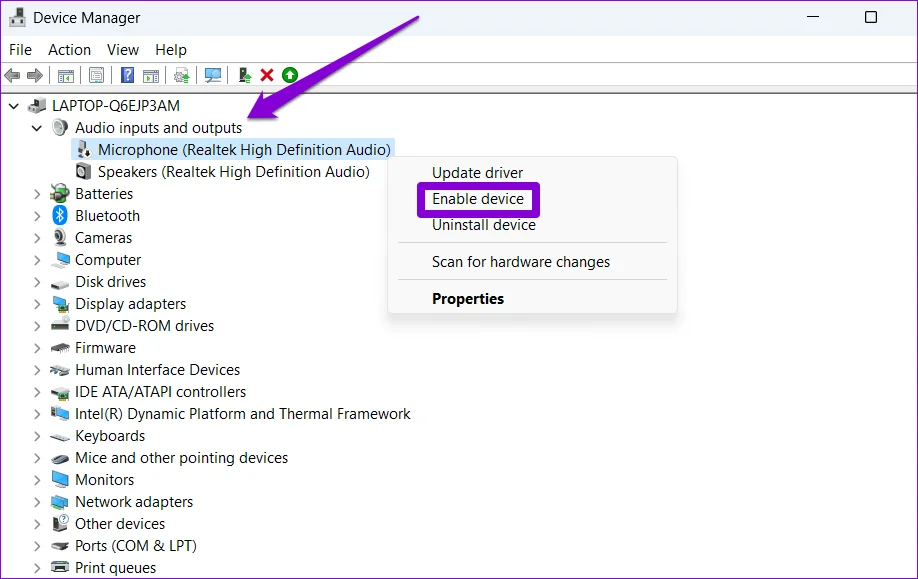
Task: Click the Scan for hardware changes monitor icon
Action: click(x=212, y=75)
